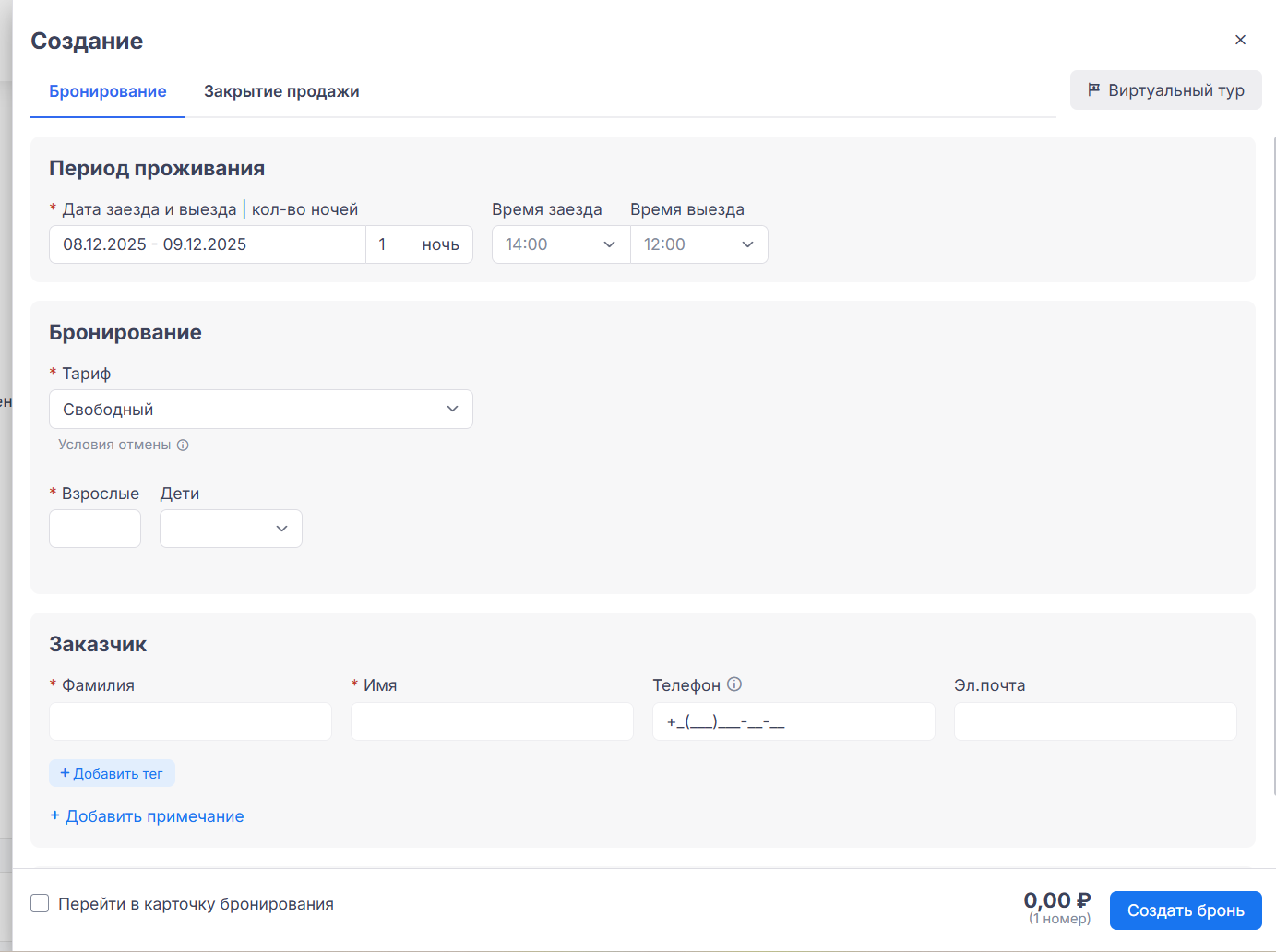Open Время заезда 14:00 dropdown
The height and width of the screenshot is (952, 1276).
click(x=560, y=244)
